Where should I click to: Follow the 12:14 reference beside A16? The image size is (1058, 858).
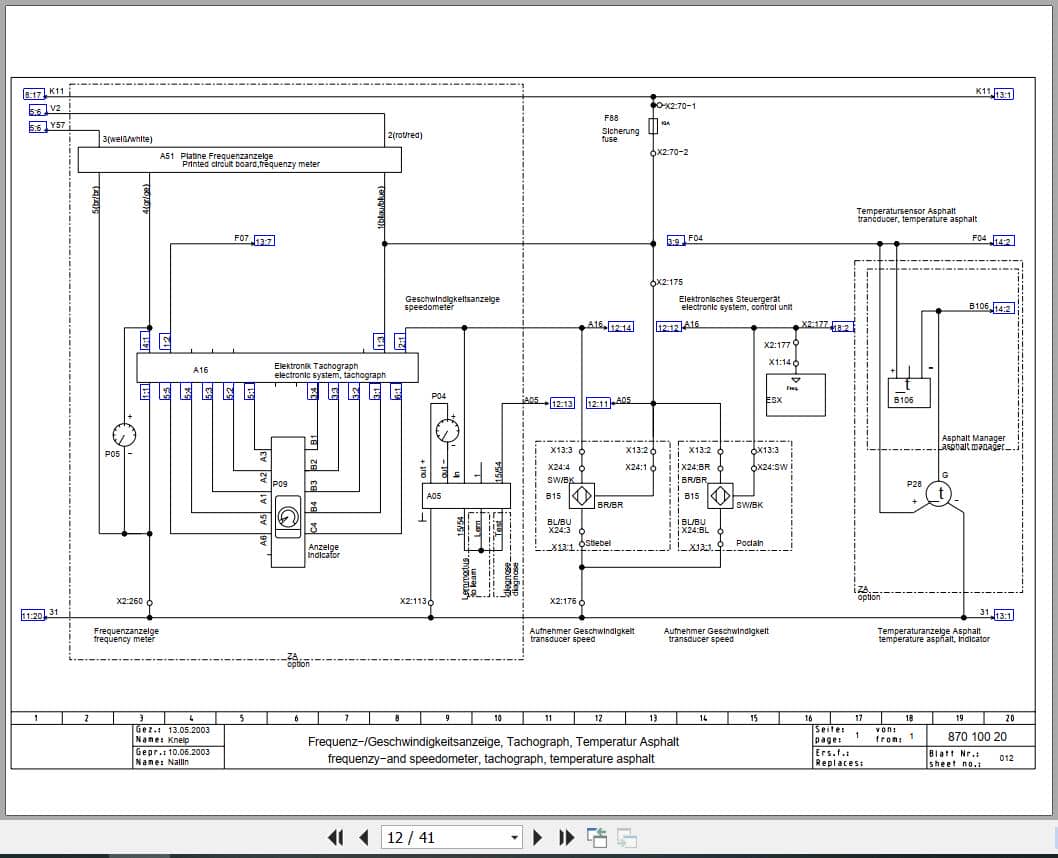tap(621, 327)
